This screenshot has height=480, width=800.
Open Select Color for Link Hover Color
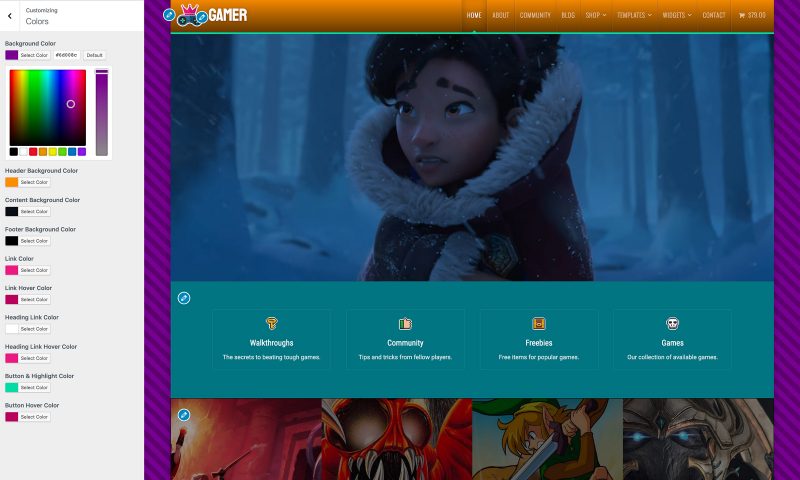[x=34, y=299]
